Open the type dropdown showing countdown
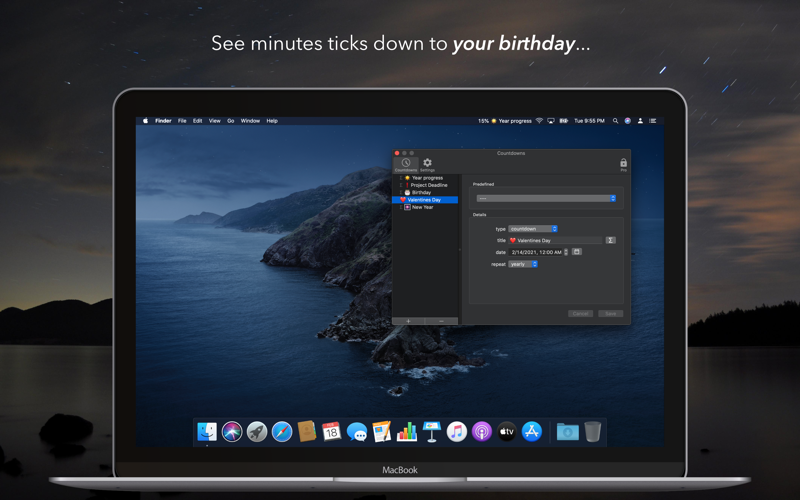Image resolution: width=800 pixels, height=500 pixels. coord(533,229)
